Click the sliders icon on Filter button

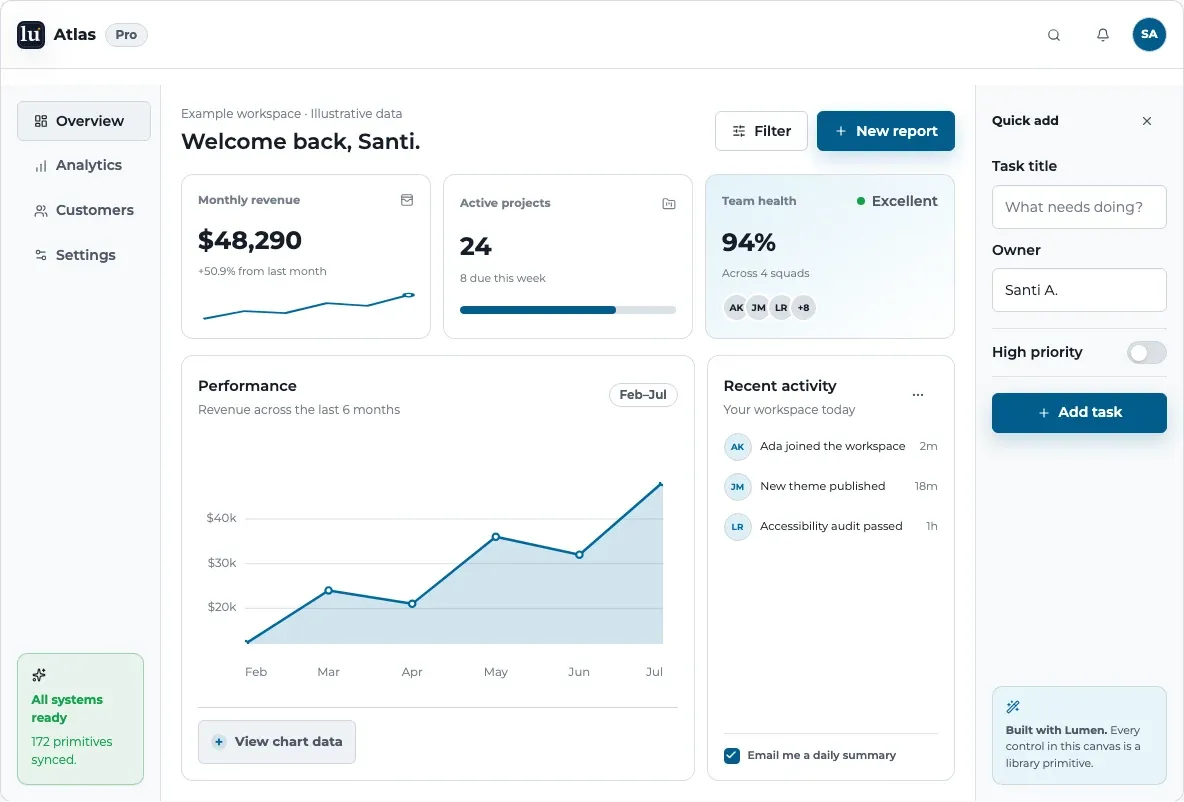[x=738, y=131]
